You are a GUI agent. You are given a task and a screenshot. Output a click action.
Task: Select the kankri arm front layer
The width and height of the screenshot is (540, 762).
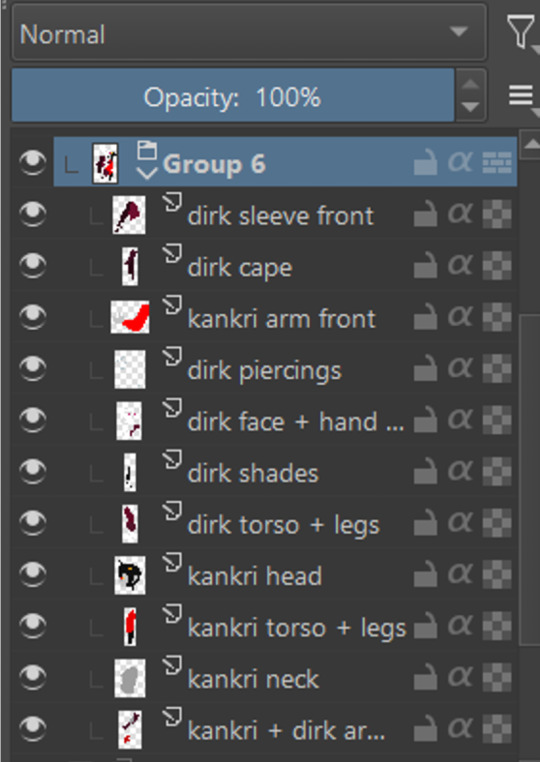coord(281,318)
